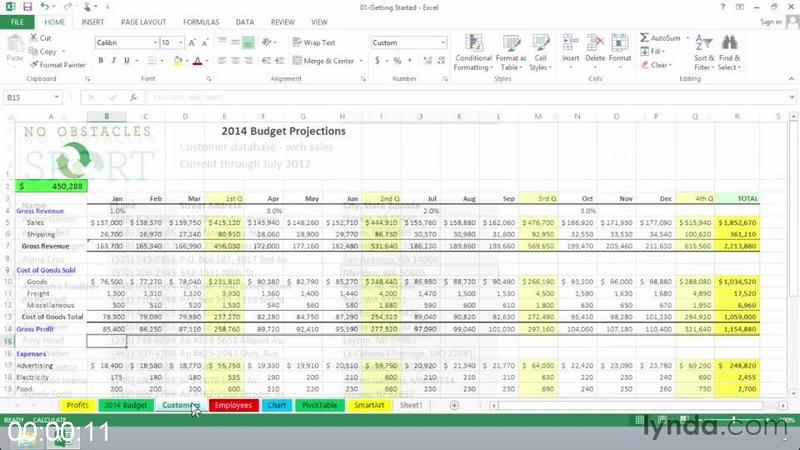Viewport: 800px width, 450px height.
Task: Open Format as Table gallery
Action: coord(511,53)
